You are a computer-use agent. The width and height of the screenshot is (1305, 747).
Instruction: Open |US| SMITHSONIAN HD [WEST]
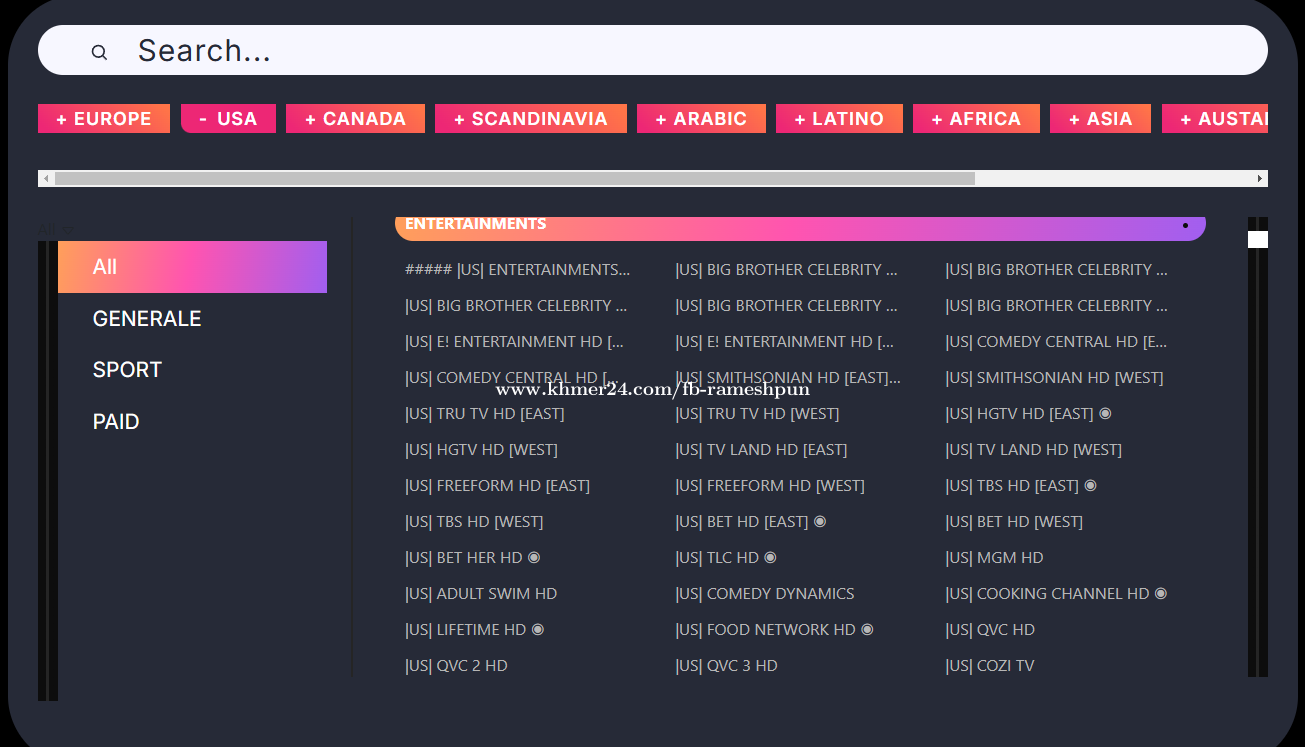coord(1054,378)
